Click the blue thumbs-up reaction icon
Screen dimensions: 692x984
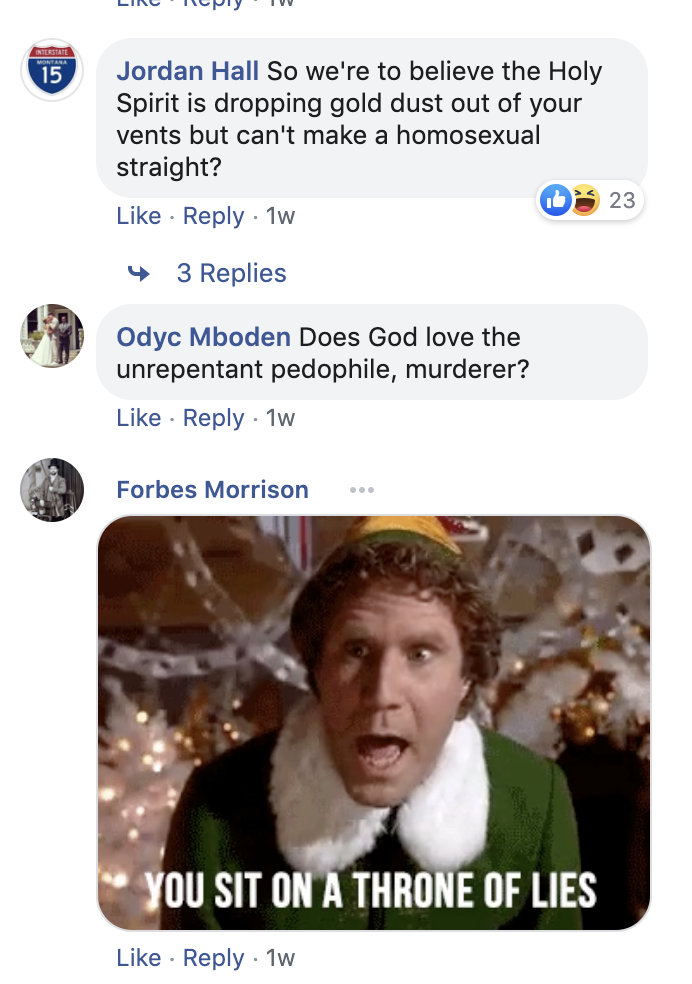click(x=556, y=200)
